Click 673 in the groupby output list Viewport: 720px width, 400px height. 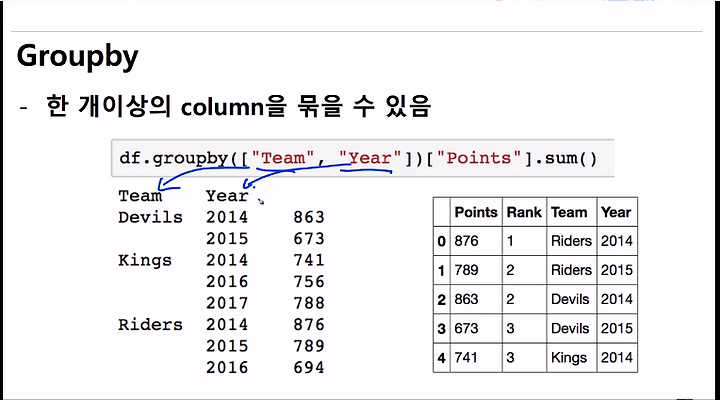coord(309,238)
